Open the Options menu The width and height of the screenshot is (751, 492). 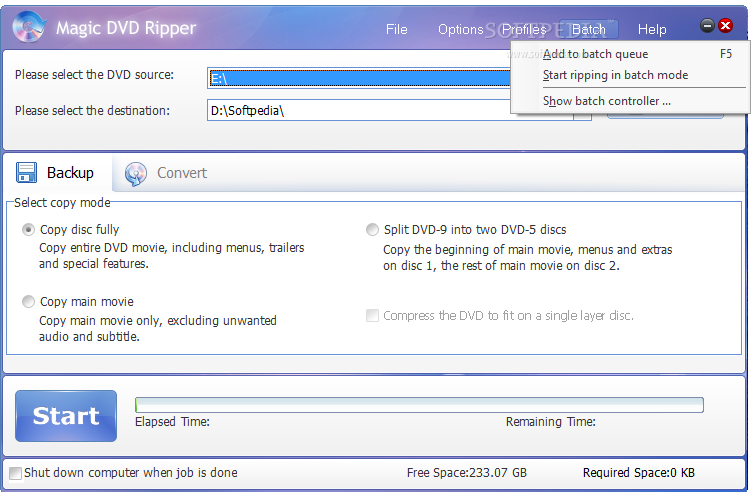coord(461,30)
